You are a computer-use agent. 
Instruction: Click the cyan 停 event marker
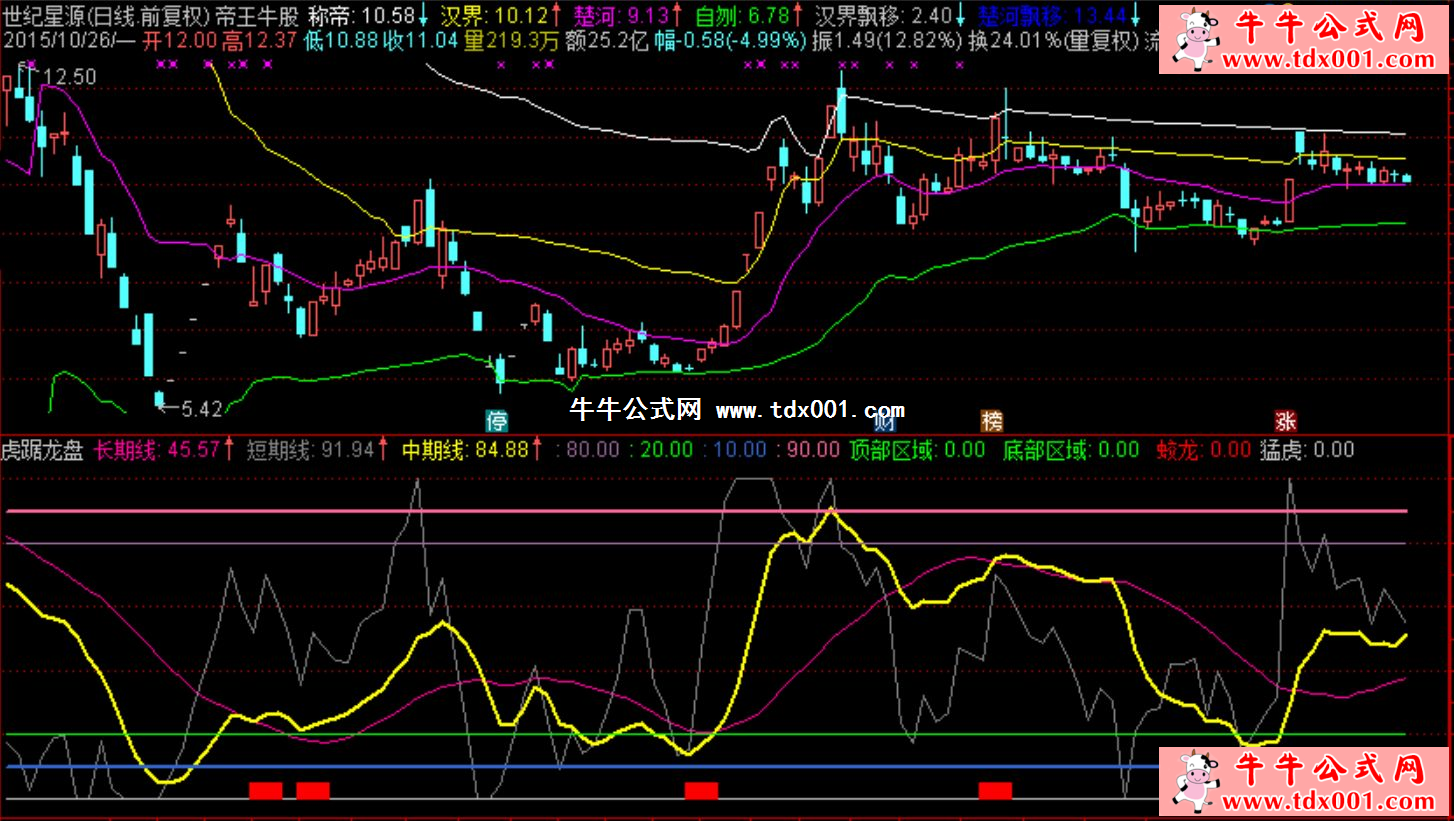click(x=496, y=419)
